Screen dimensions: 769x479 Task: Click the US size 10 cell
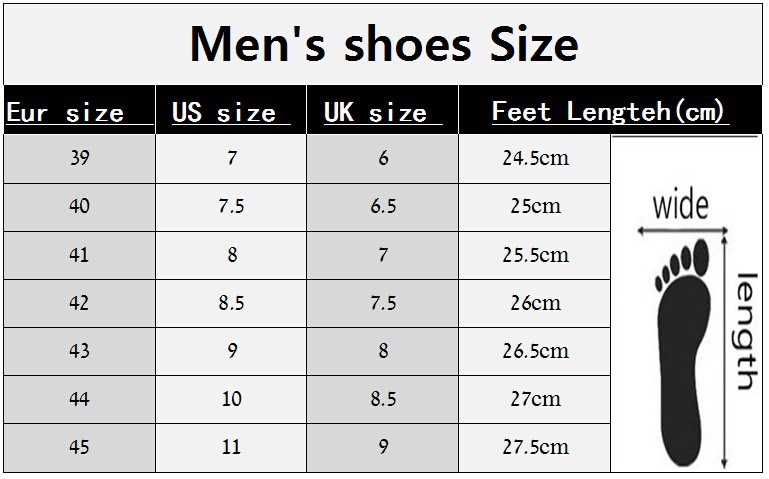(x=231, y=399)
